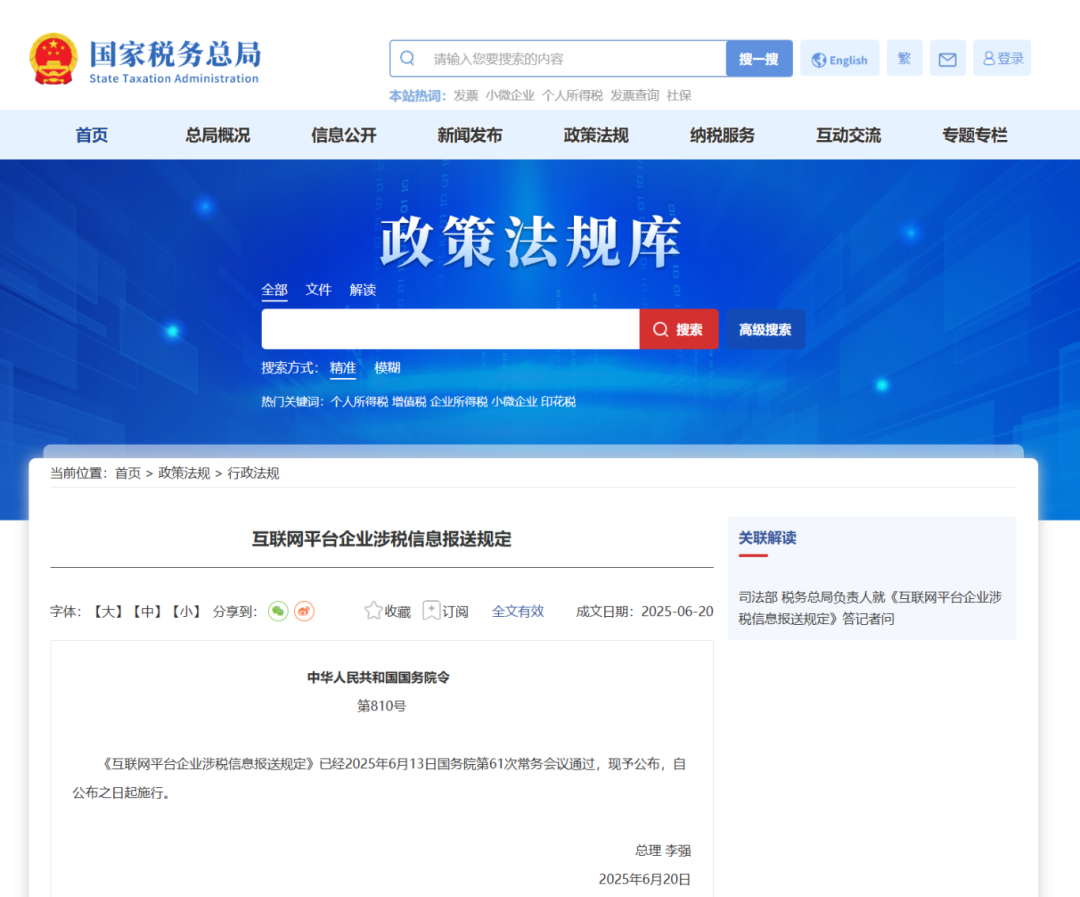Go to 首页 in breadcrumb
Image resolution: width=1080 pixels, height=897 pixels.
[x=127, y=473]
